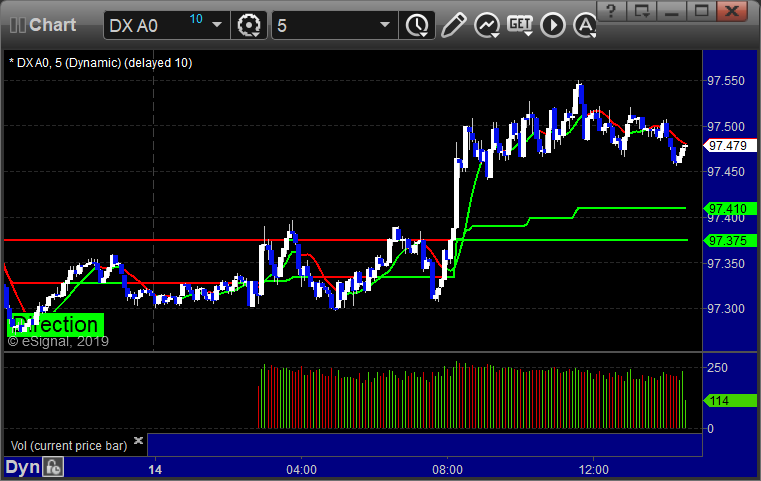Click the Chart title text
The image size is (761, 481).
(x=52, y=25)
